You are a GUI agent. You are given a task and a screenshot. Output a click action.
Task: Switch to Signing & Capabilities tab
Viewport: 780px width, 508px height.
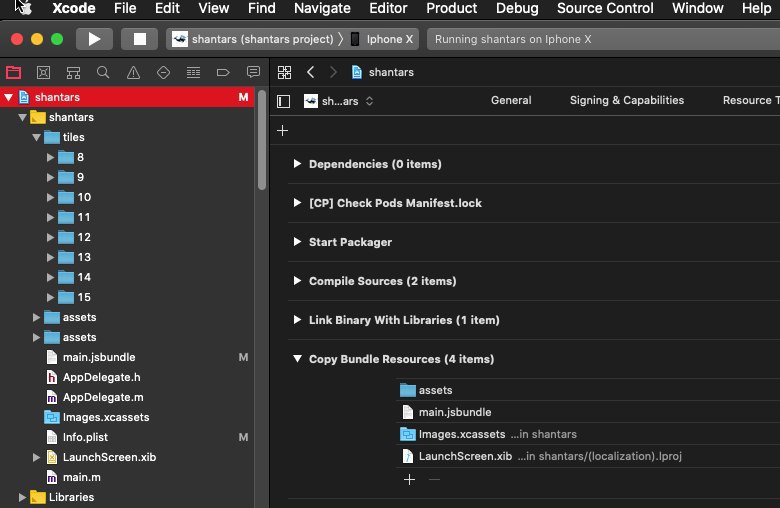(x=627, y=101)
